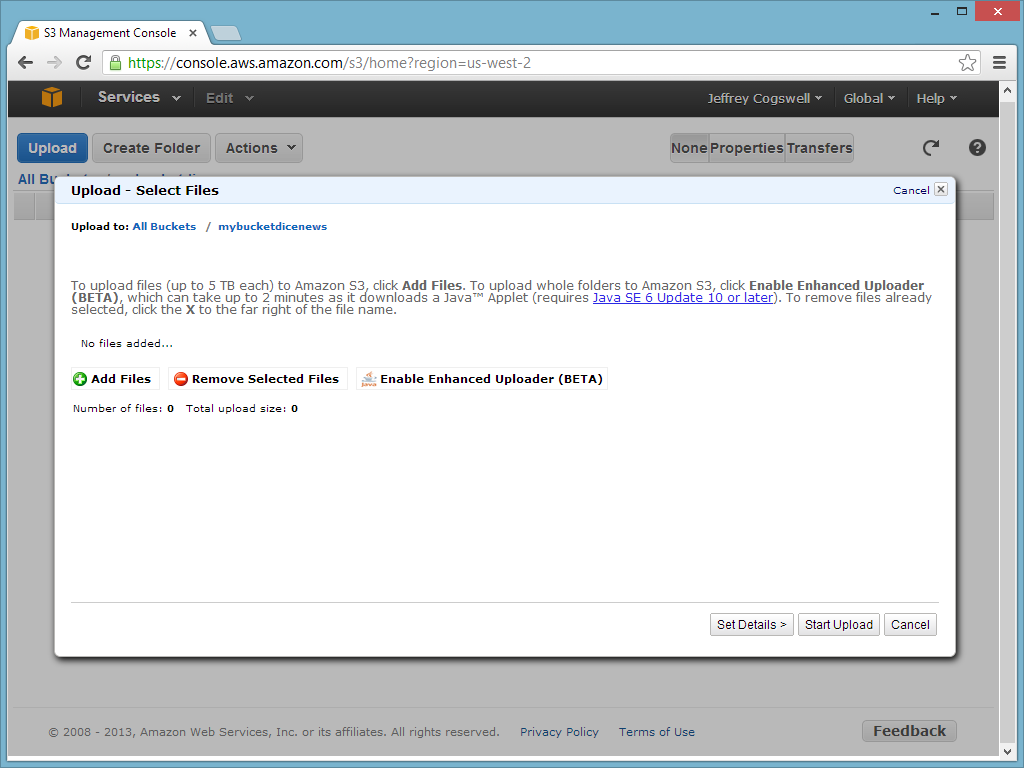Show the Transfers panel tab

pos(819,148)
